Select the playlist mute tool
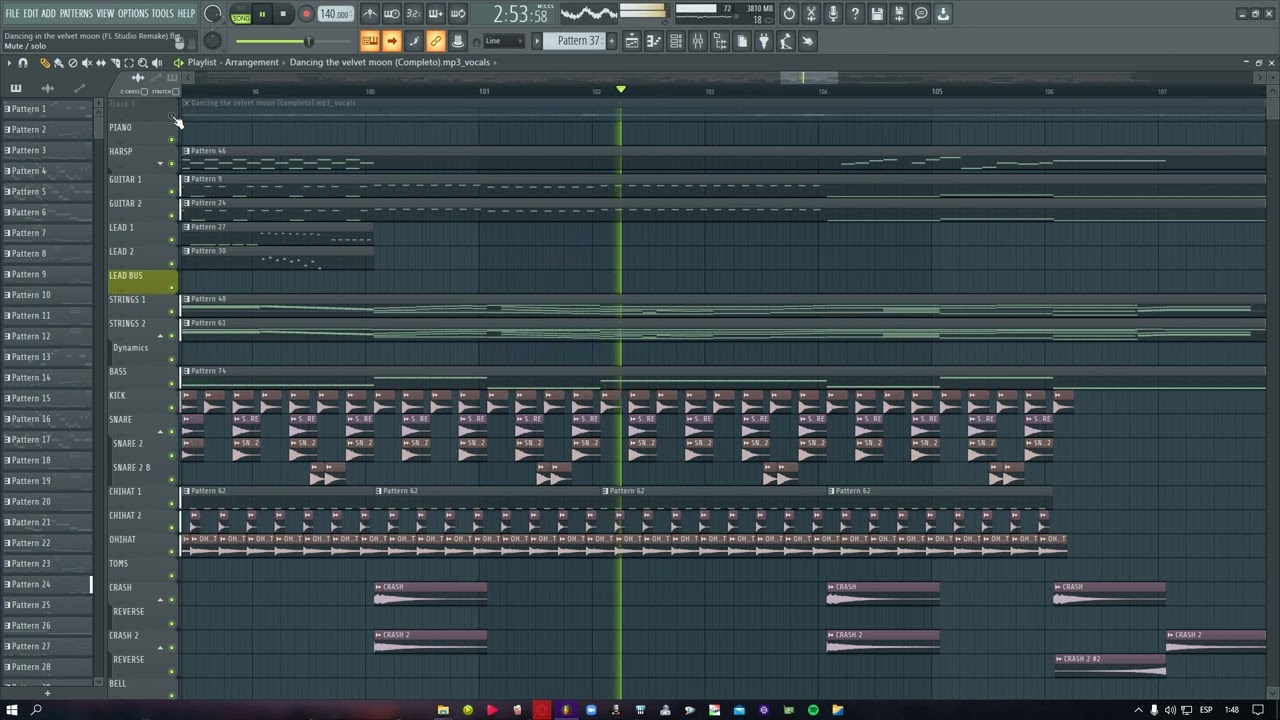This screenshot has width=1280, height=720. 86,63
